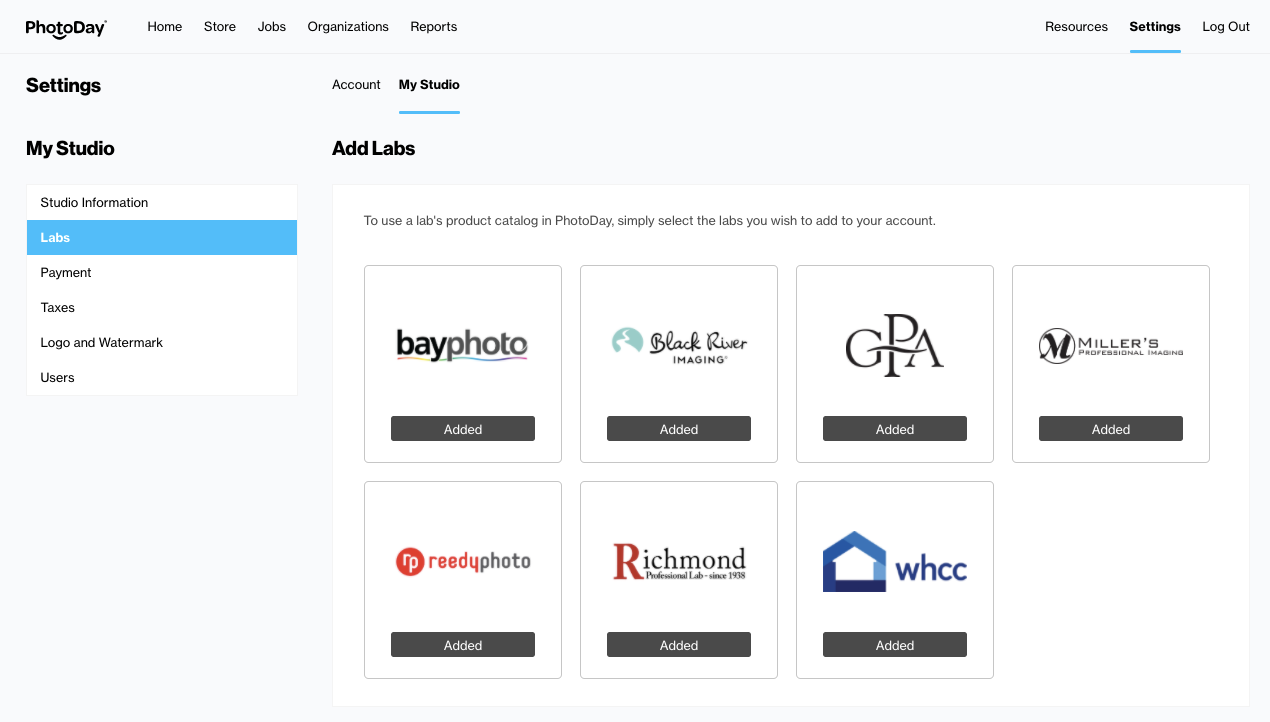The width and height of the screenshot is (1270, 722).
Task: Open the Jobs section
Action: (272, 27)
